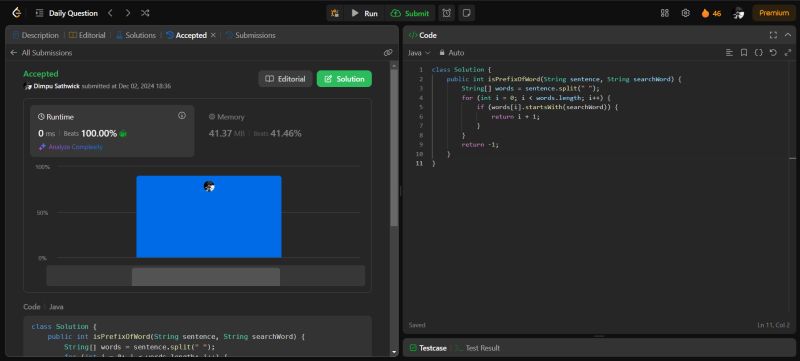Open the Premium subscription button
The width and height of the screenshot is (800, 361).
773,13
